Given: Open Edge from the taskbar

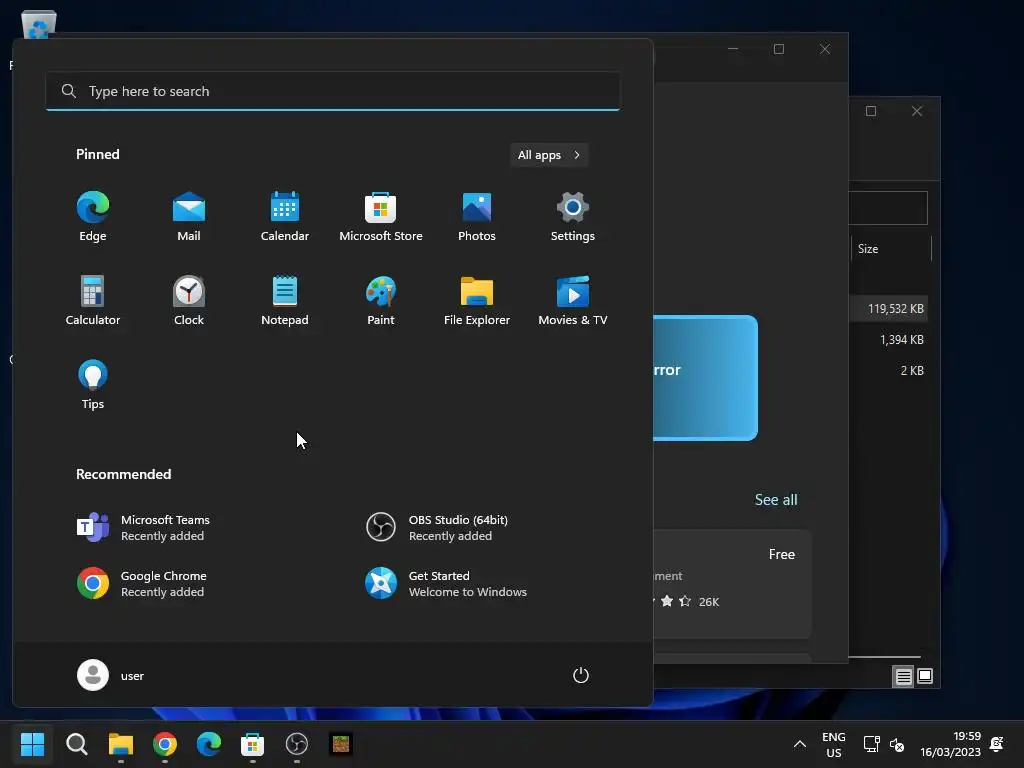Looking at the screenshot, I should click(x=209, y=744).
